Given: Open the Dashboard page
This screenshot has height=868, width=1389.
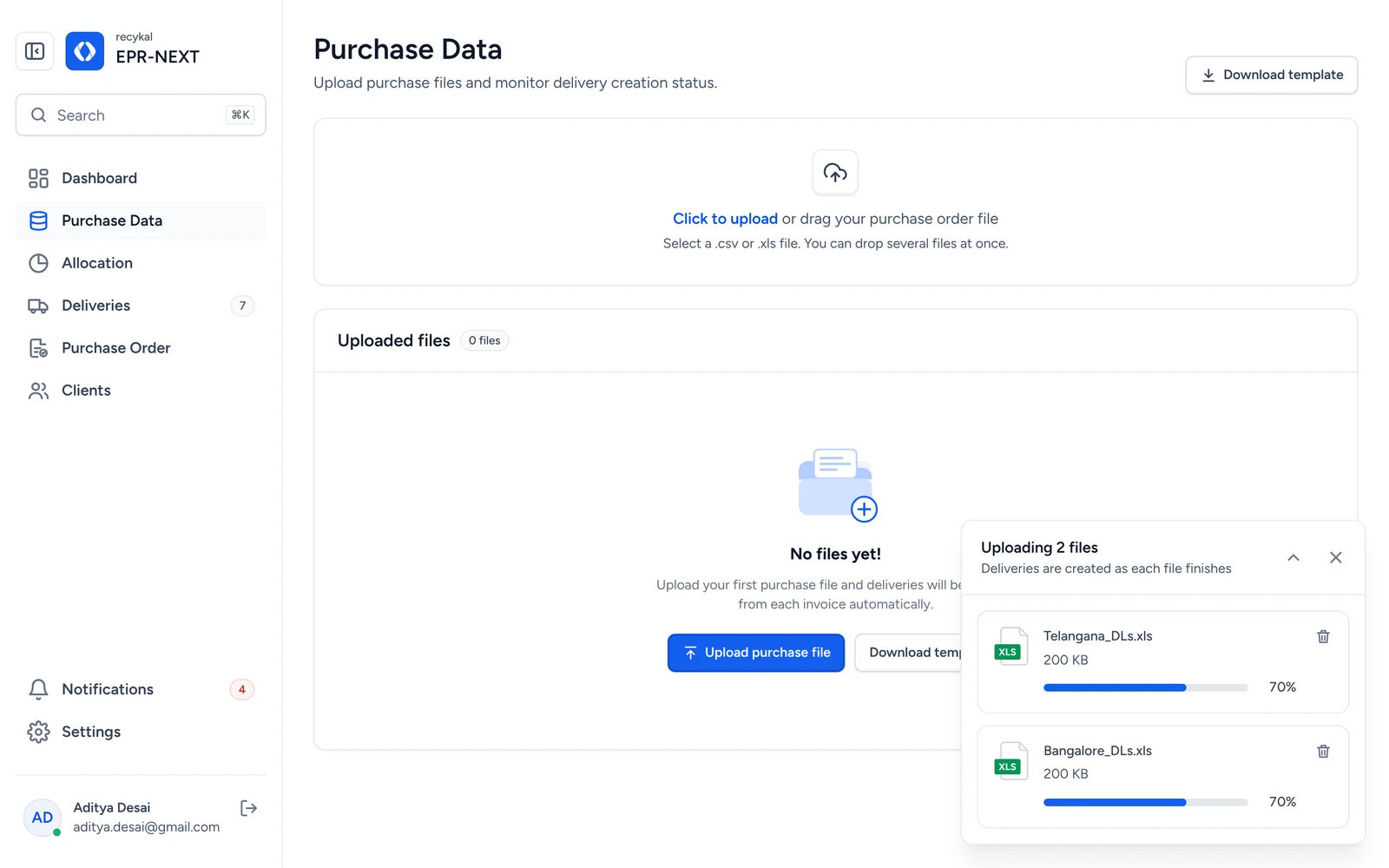Looking at the screenshot, I should [141, 178].
